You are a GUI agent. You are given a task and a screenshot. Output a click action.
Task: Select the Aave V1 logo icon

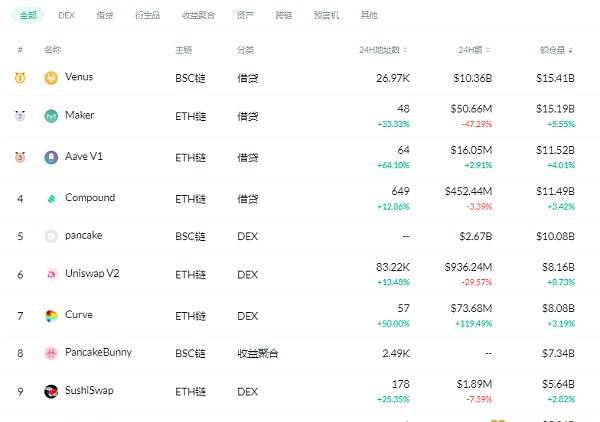tap(51, 157)
